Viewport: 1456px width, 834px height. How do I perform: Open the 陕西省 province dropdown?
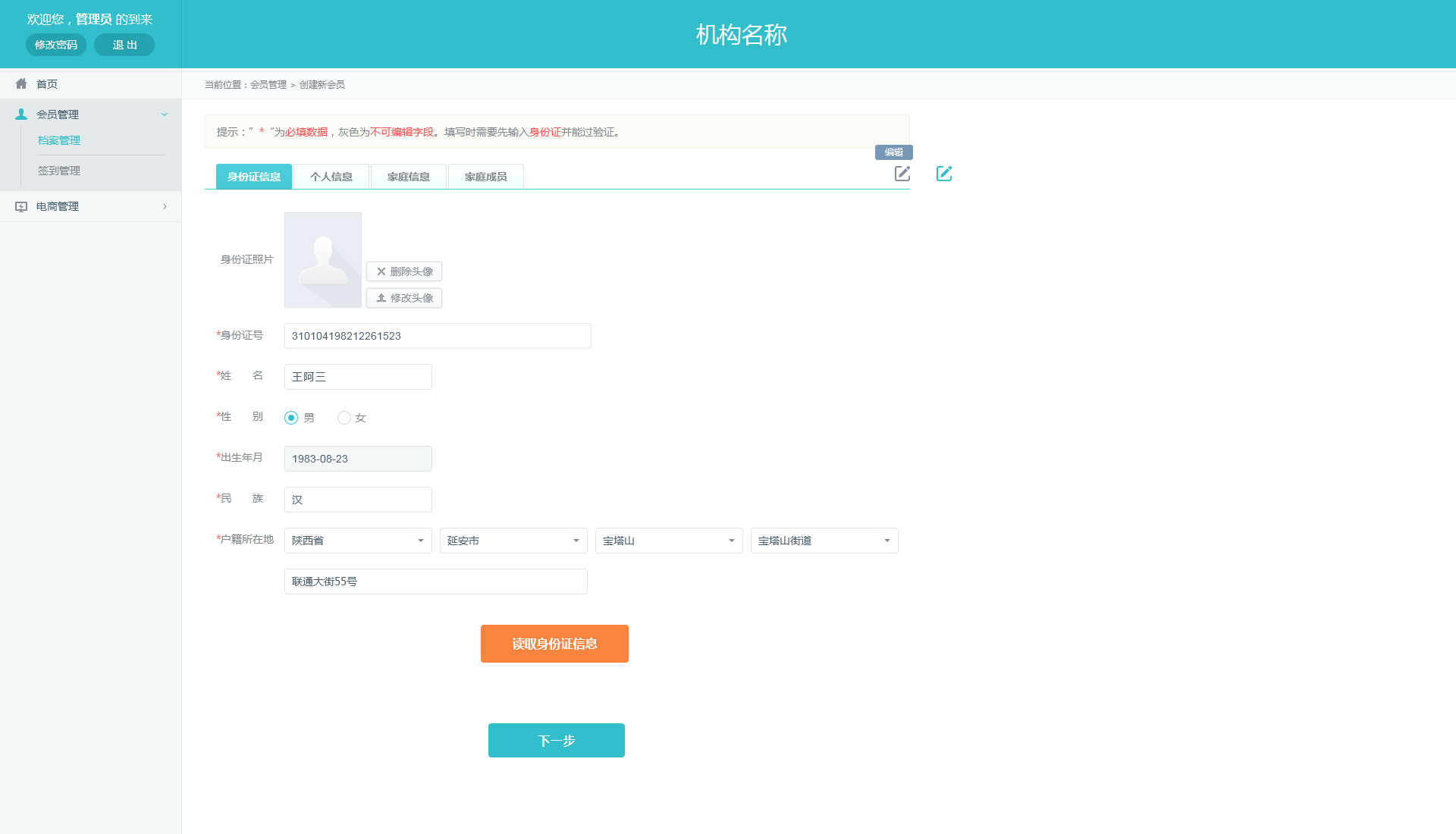pyautogui.click(x=358, y=541)
